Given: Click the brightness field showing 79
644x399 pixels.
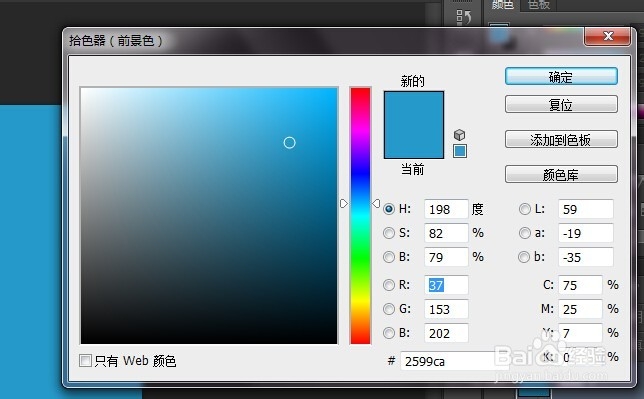Looking at the screenshot, I should click(x=446, y=257).
